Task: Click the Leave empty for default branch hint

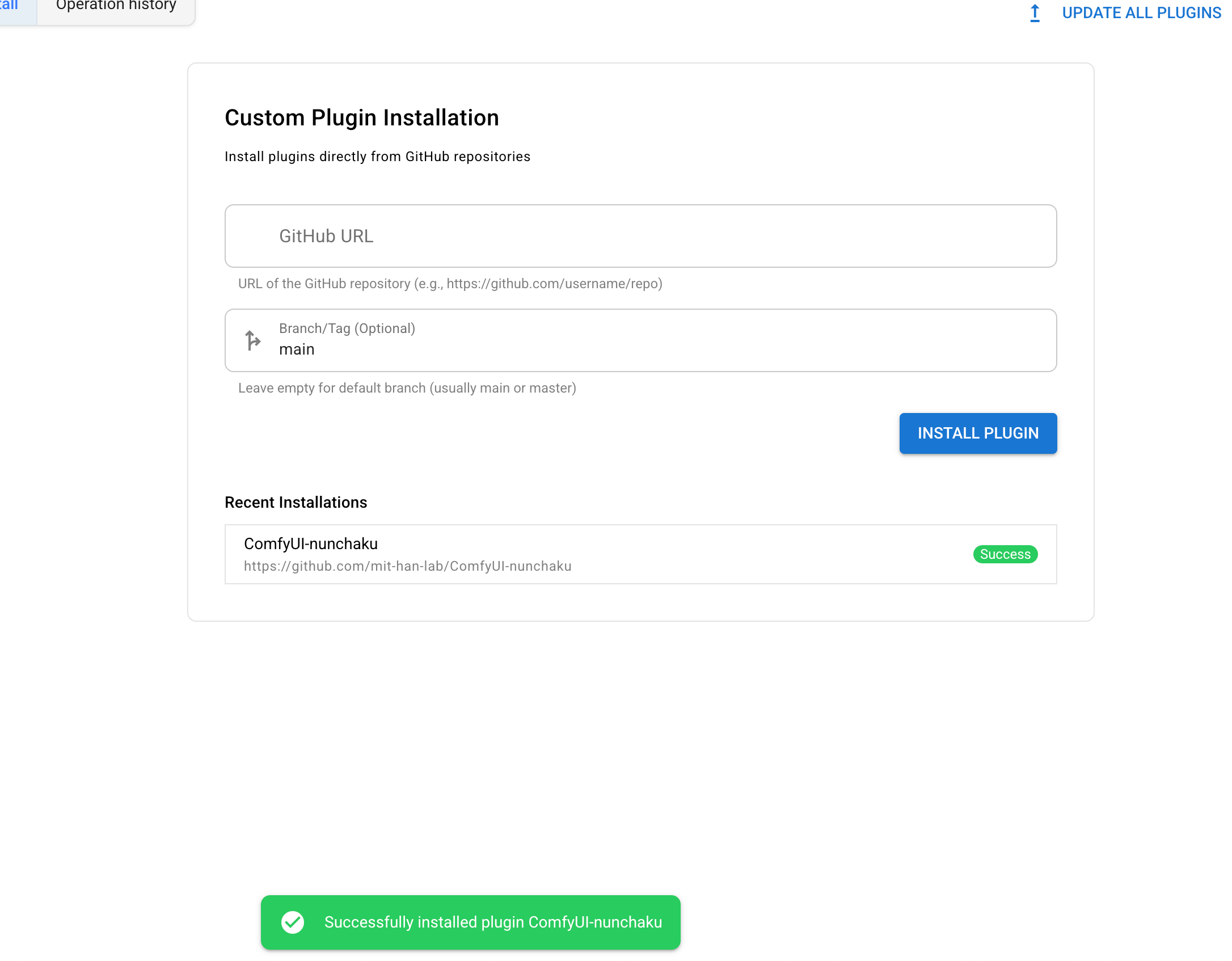Action: pos(407,388)
